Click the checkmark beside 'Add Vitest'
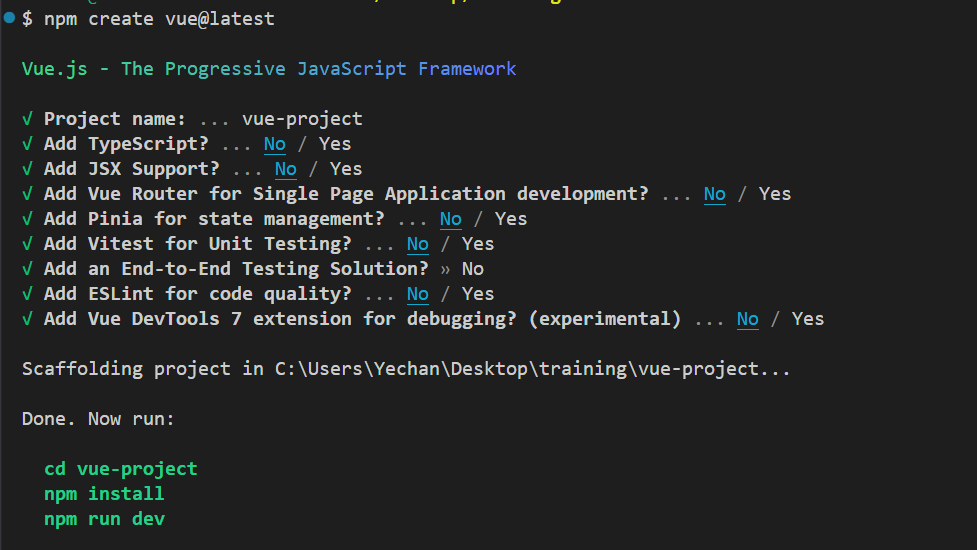Screen dimensions: 977x550 tap(27, 244)
